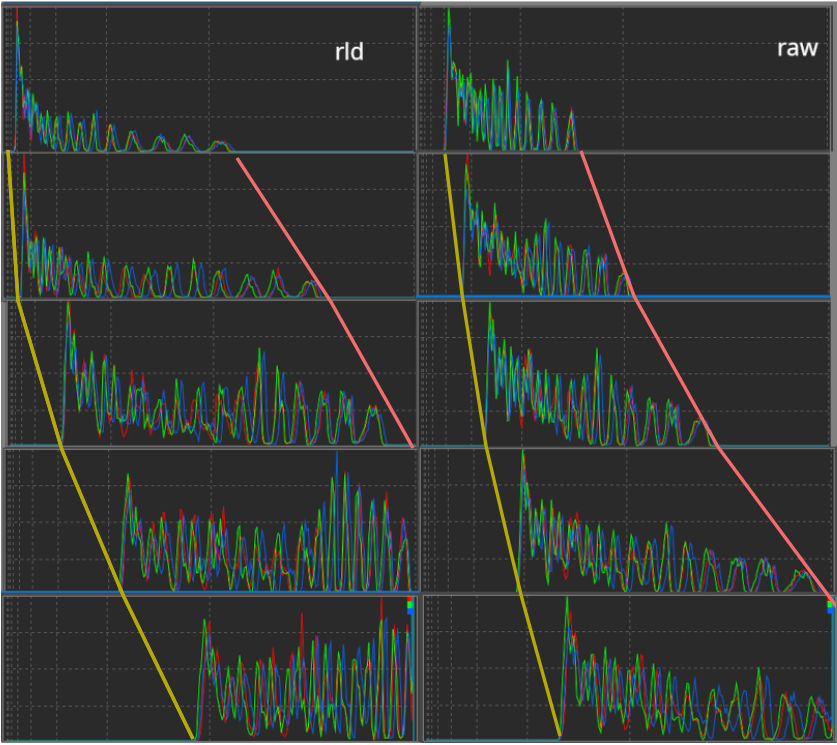Select the fourth histogram in the raw column
This screenshot has width=837, height=745.
coord(625,519)
